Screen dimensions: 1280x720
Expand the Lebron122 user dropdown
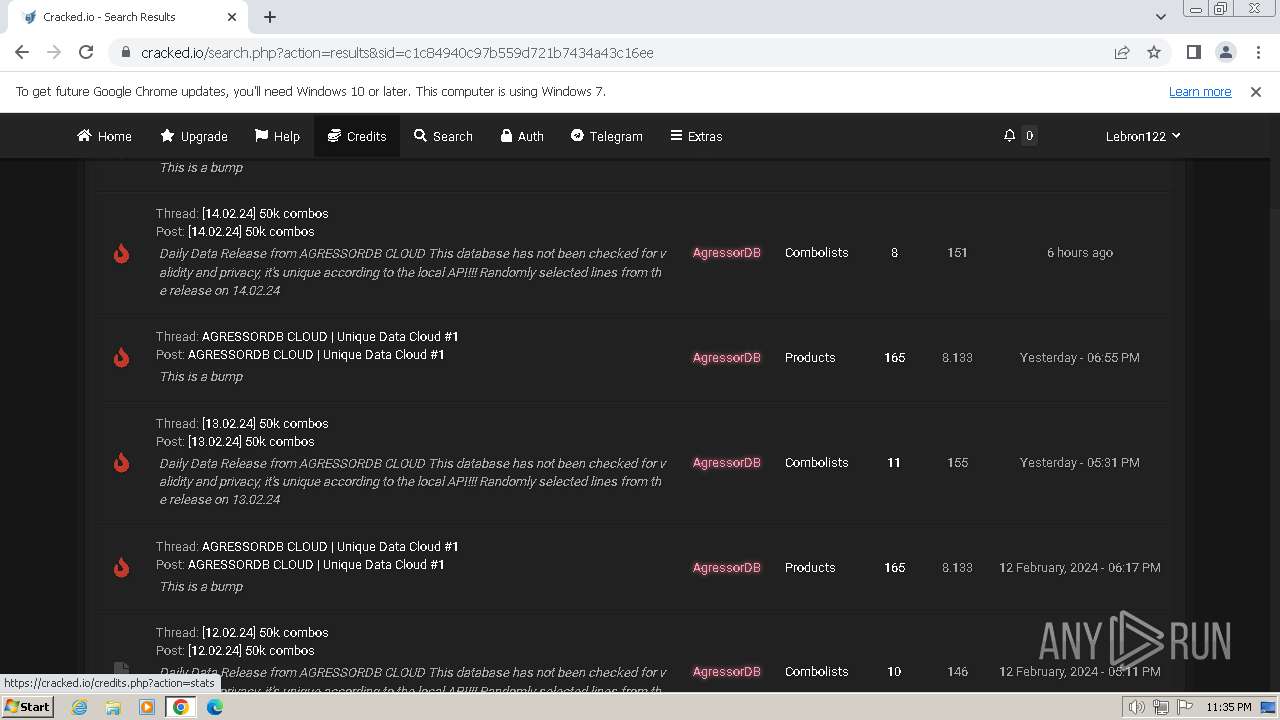pos(1143,136)
